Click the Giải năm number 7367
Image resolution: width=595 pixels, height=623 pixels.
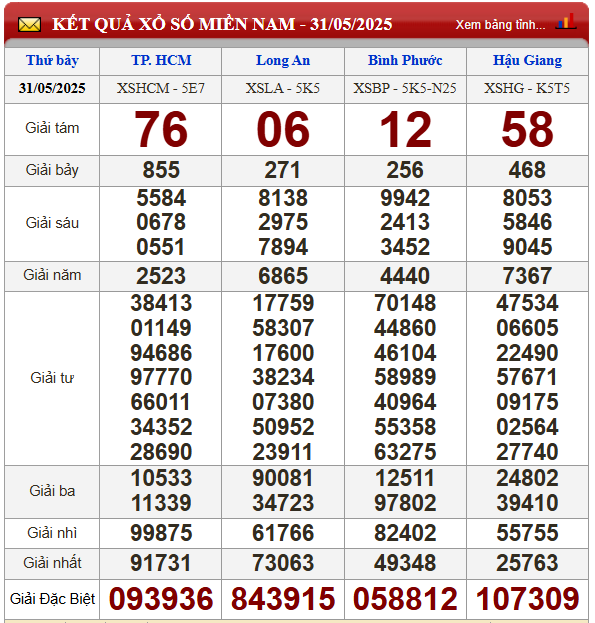527,276
